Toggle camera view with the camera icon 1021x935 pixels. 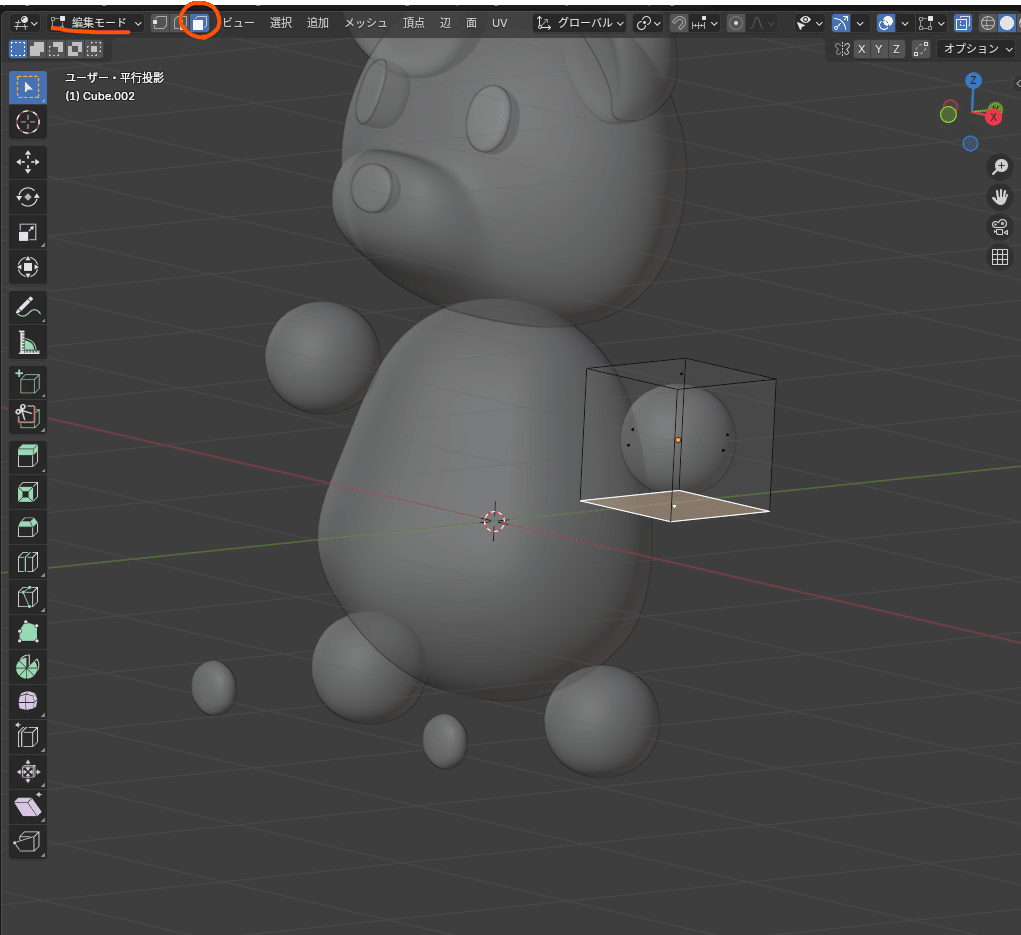[x=1000, y=227]
